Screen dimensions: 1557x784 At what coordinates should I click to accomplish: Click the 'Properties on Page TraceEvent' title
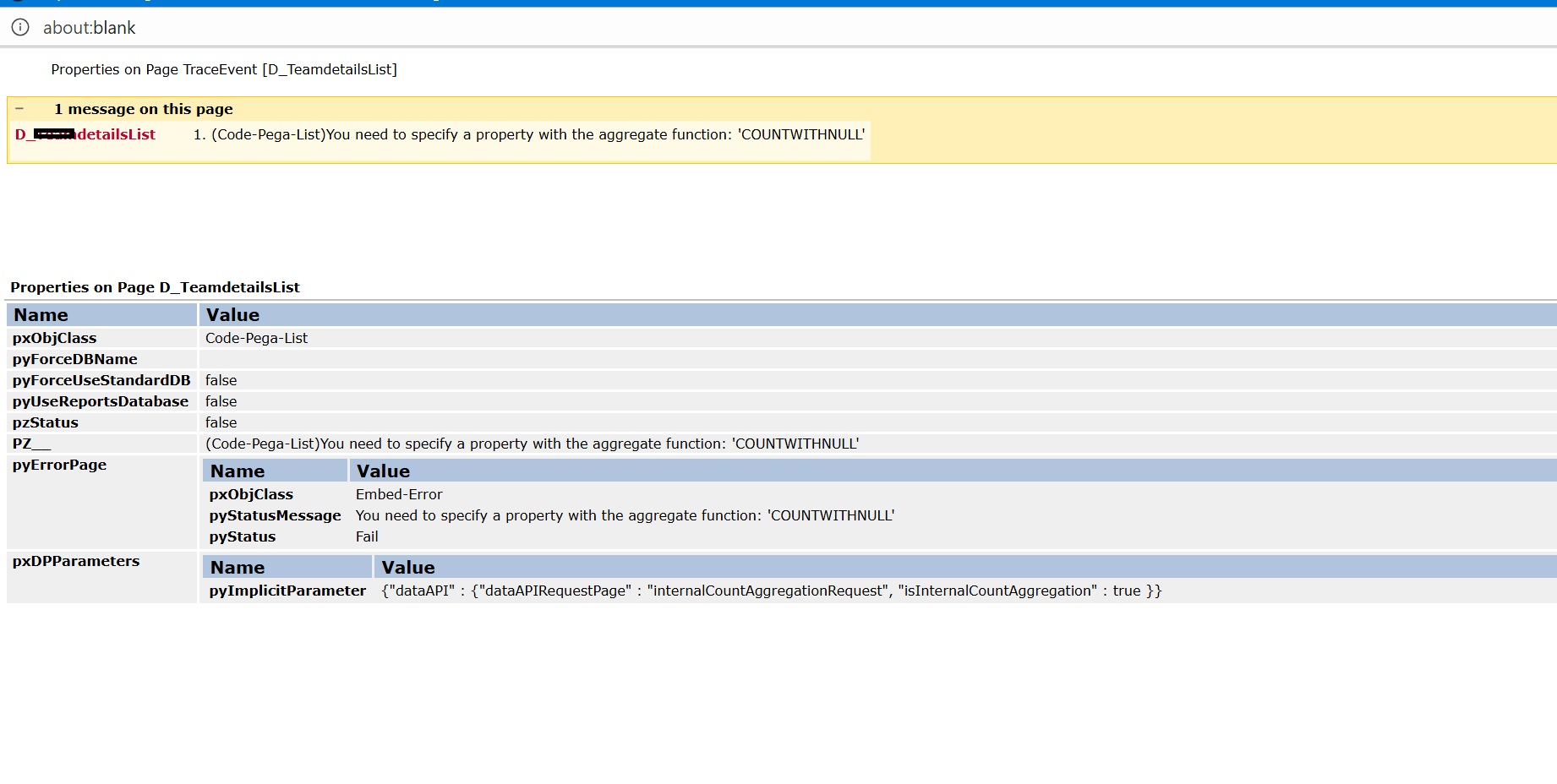pyautogui.click(x=224, y=69)
